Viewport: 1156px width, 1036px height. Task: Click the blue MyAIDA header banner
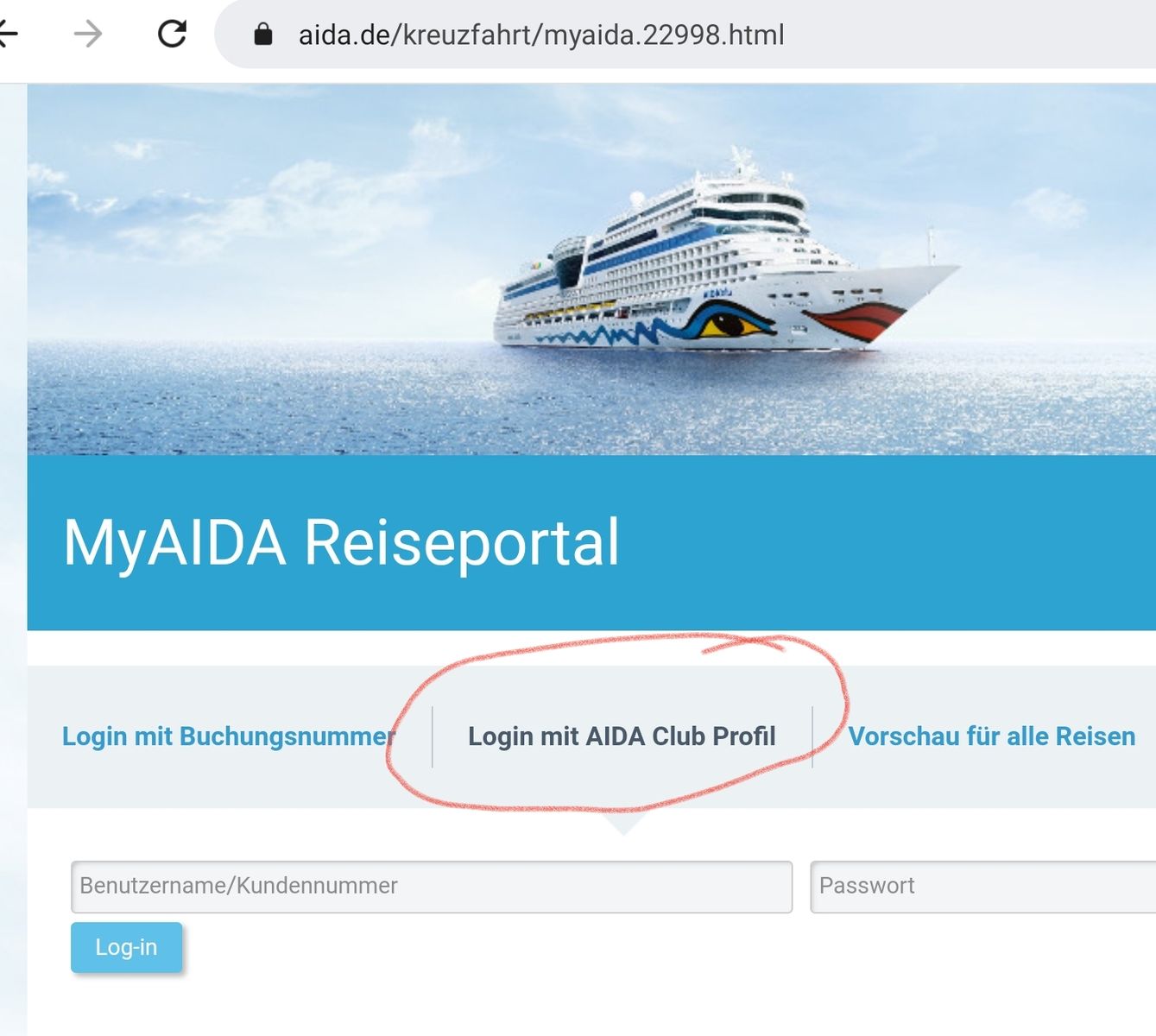(591, 542)
